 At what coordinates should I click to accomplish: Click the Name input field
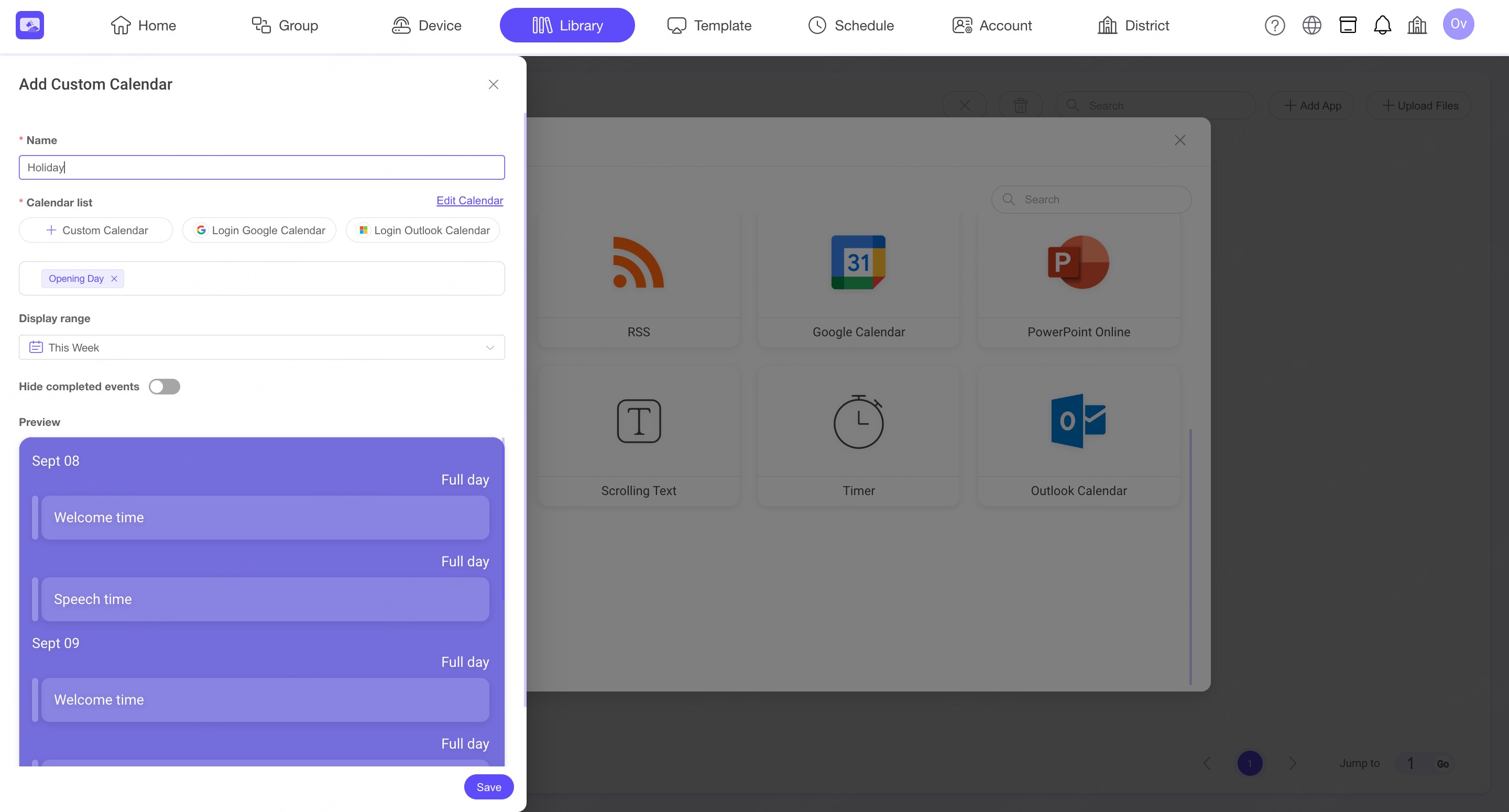click(x=261, y=168)
